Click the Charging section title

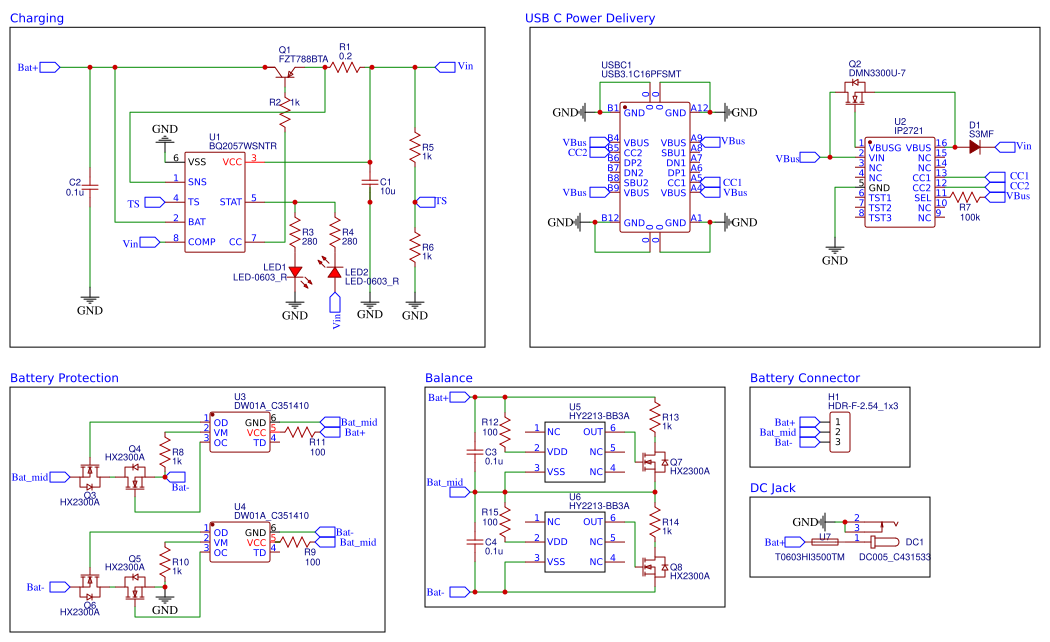37,18
